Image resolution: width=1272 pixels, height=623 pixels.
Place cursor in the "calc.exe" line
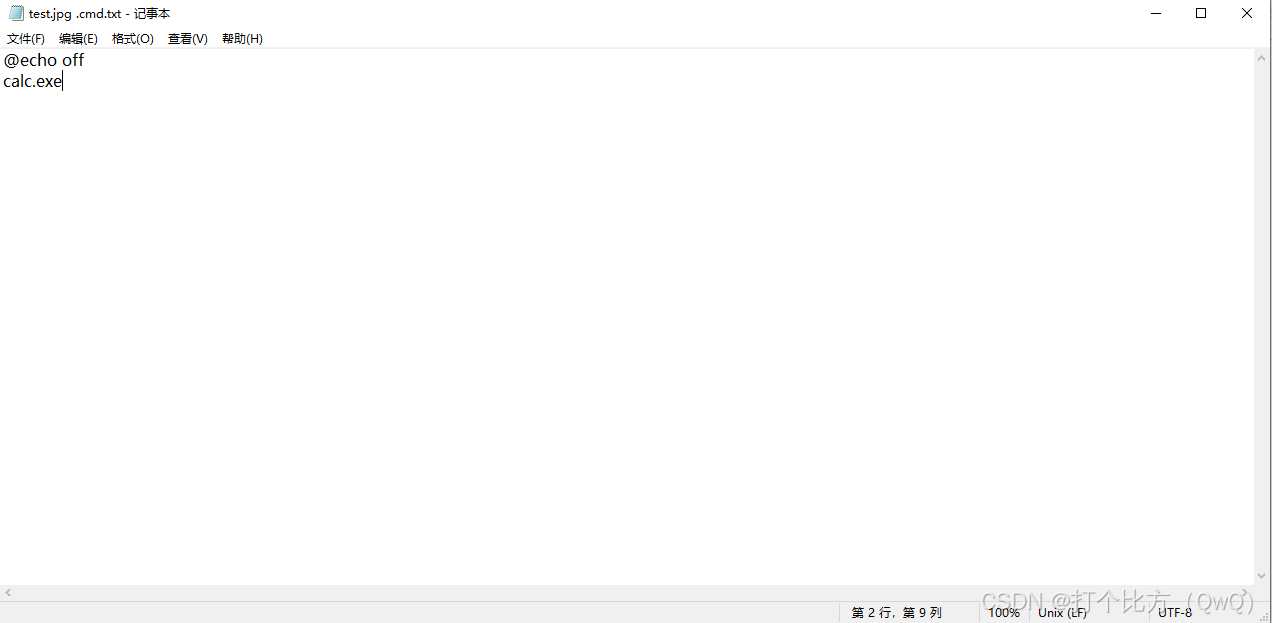[33, 81]
